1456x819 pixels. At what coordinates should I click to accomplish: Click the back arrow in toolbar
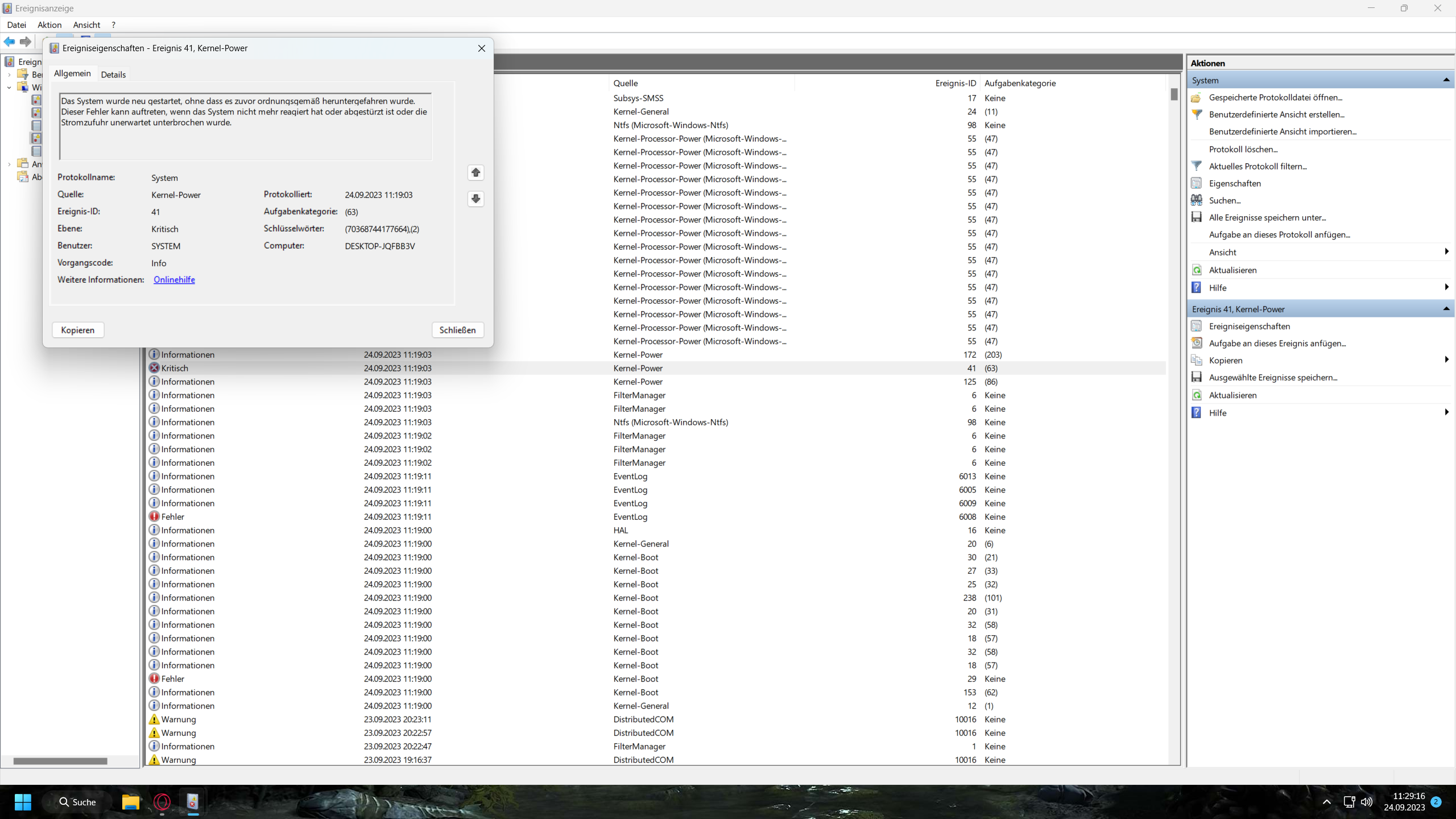[10, 42]
